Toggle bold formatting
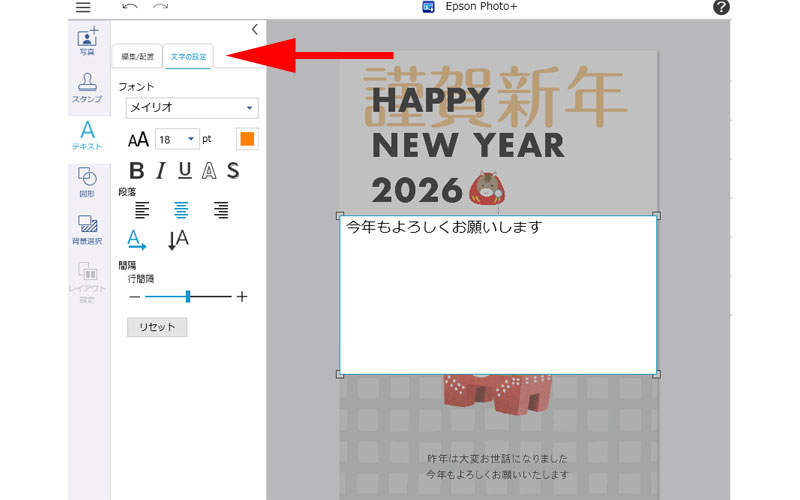The width and height of the screenshot is (800, 500). click(136, 170)
